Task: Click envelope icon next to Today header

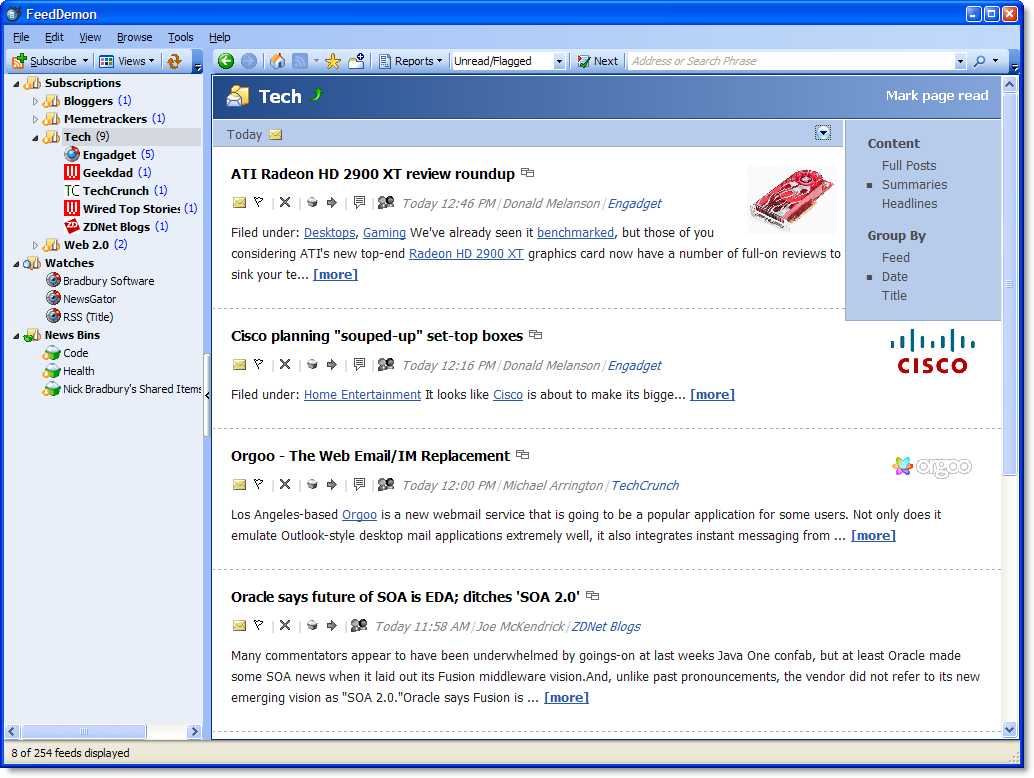Action: 276,135
